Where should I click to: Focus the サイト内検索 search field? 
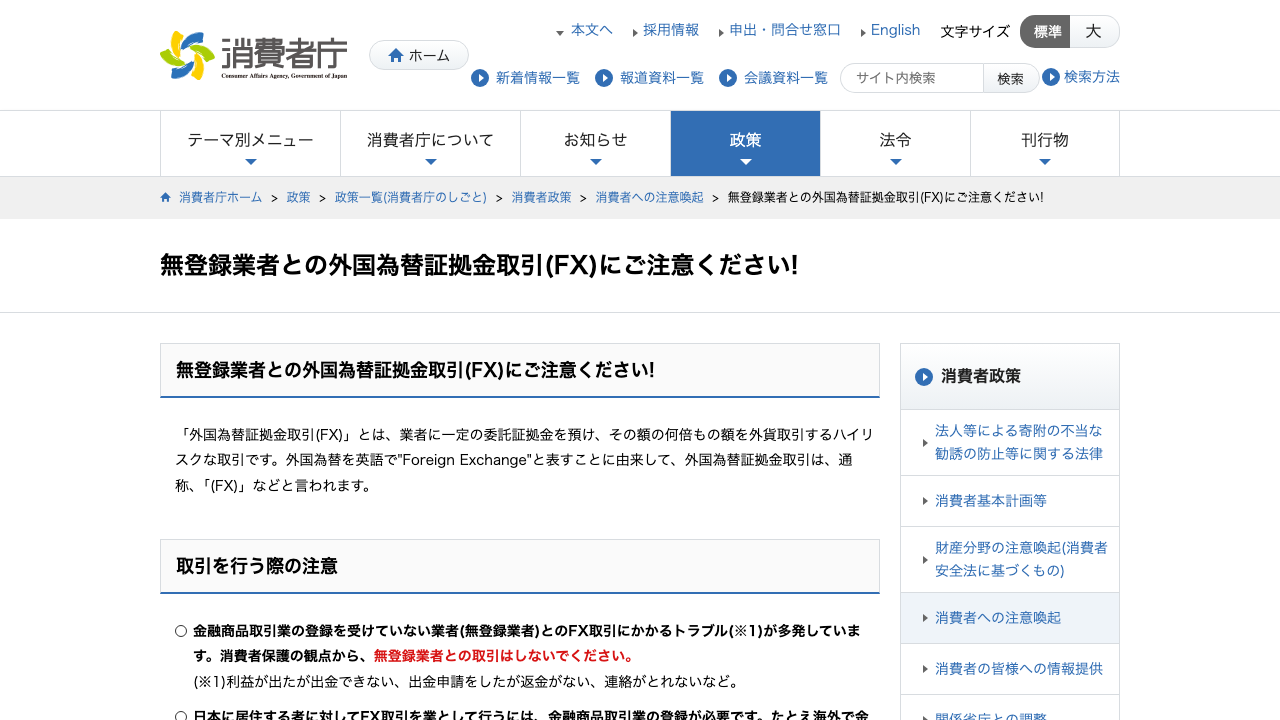pyautogui.click(x=912, y=78)
